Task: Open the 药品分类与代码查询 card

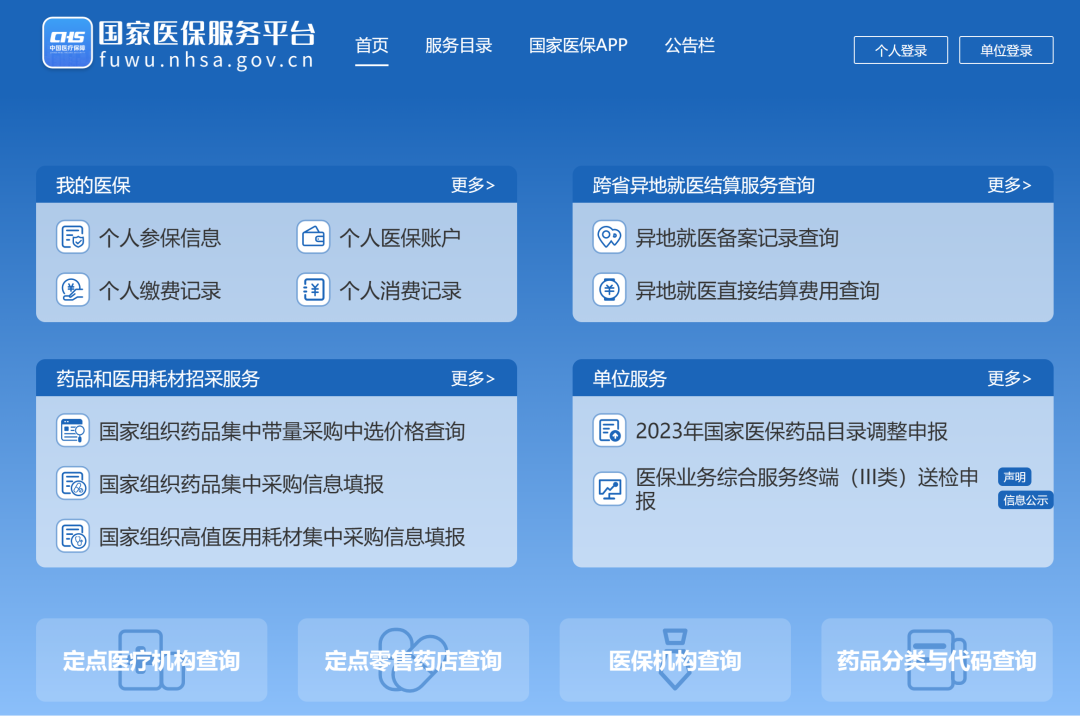Action: pyautogui.click(x=937, y=660)
